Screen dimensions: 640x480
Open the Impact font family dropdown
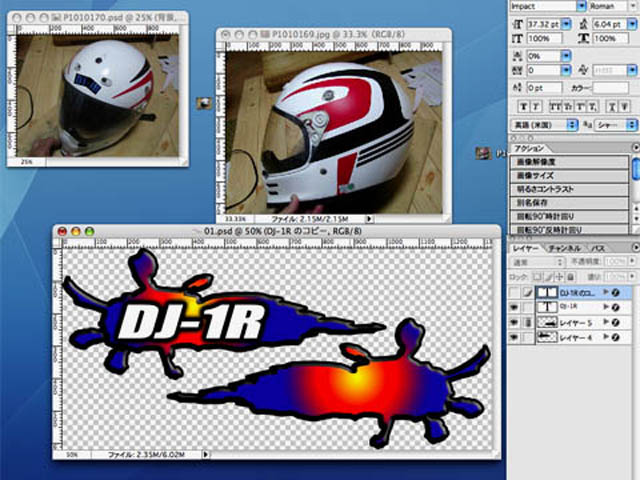coord(581,6)
